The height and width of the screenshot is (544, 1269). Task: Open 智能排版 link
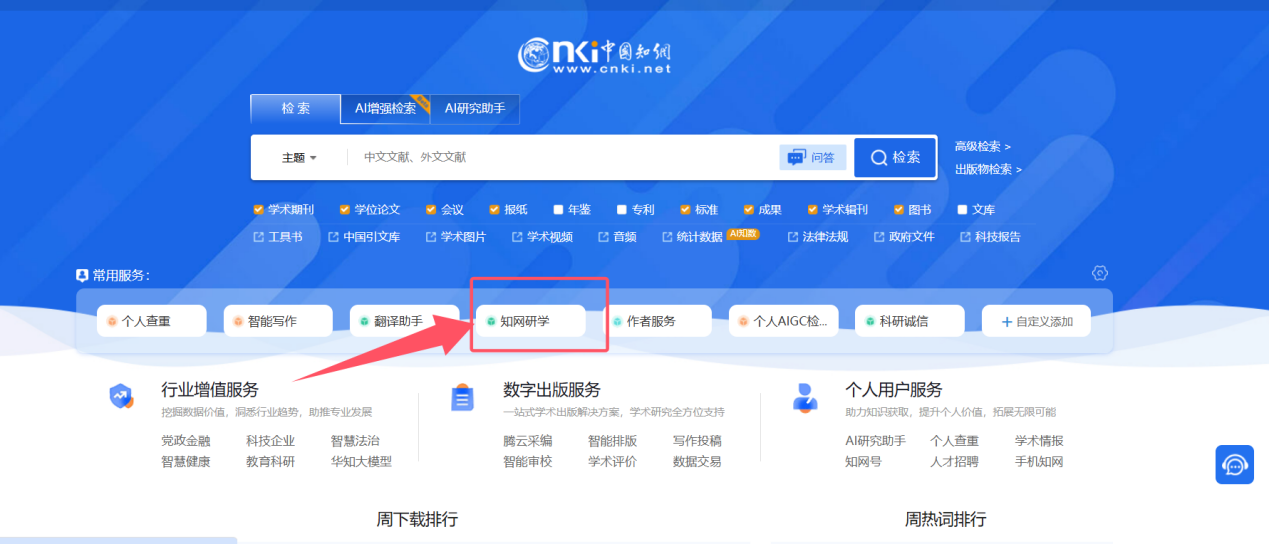[x=612, y=441]
